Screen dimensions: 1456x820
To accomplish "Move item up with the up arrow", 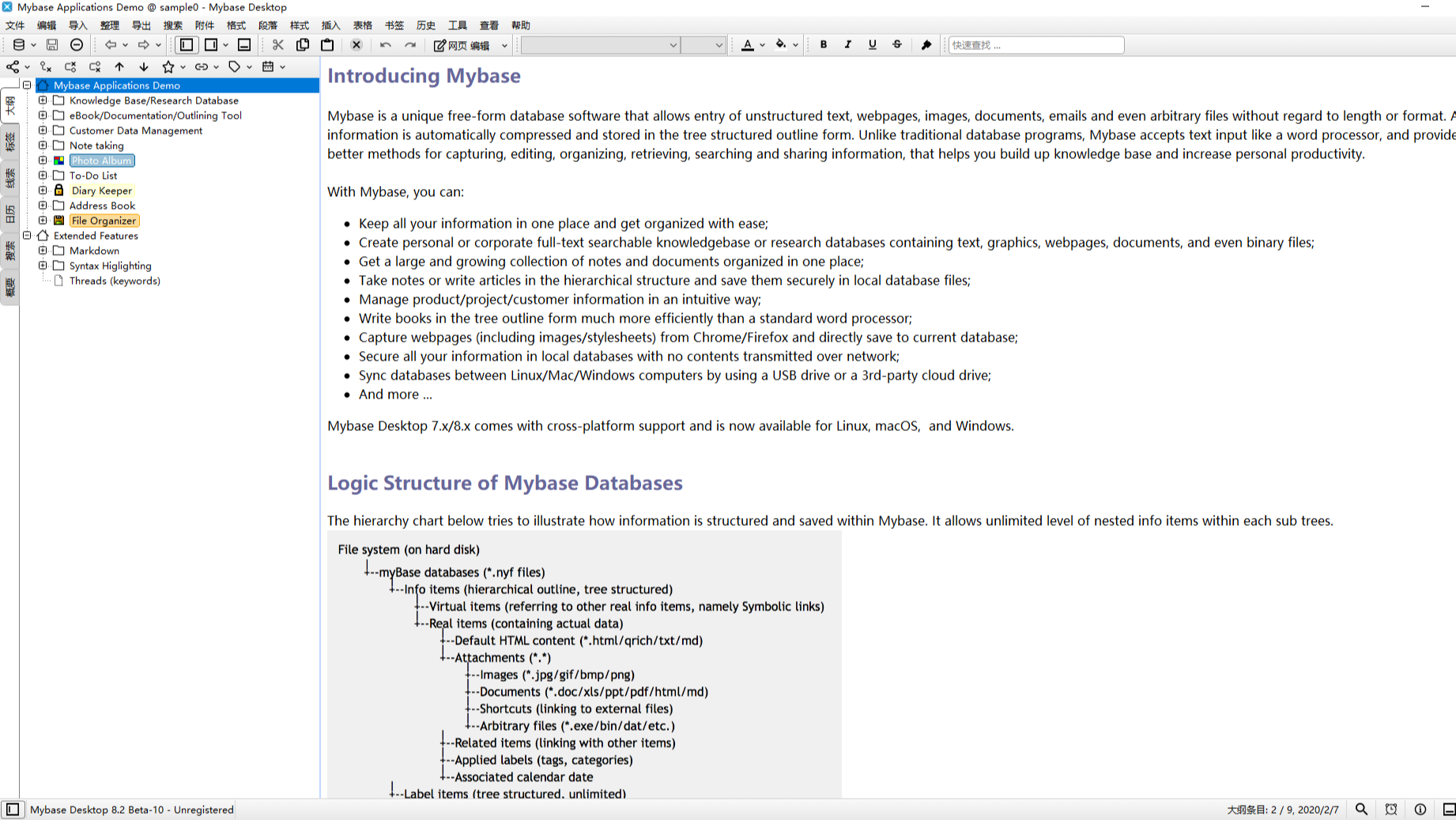I will pyautogui.click(x=119, y=66).
